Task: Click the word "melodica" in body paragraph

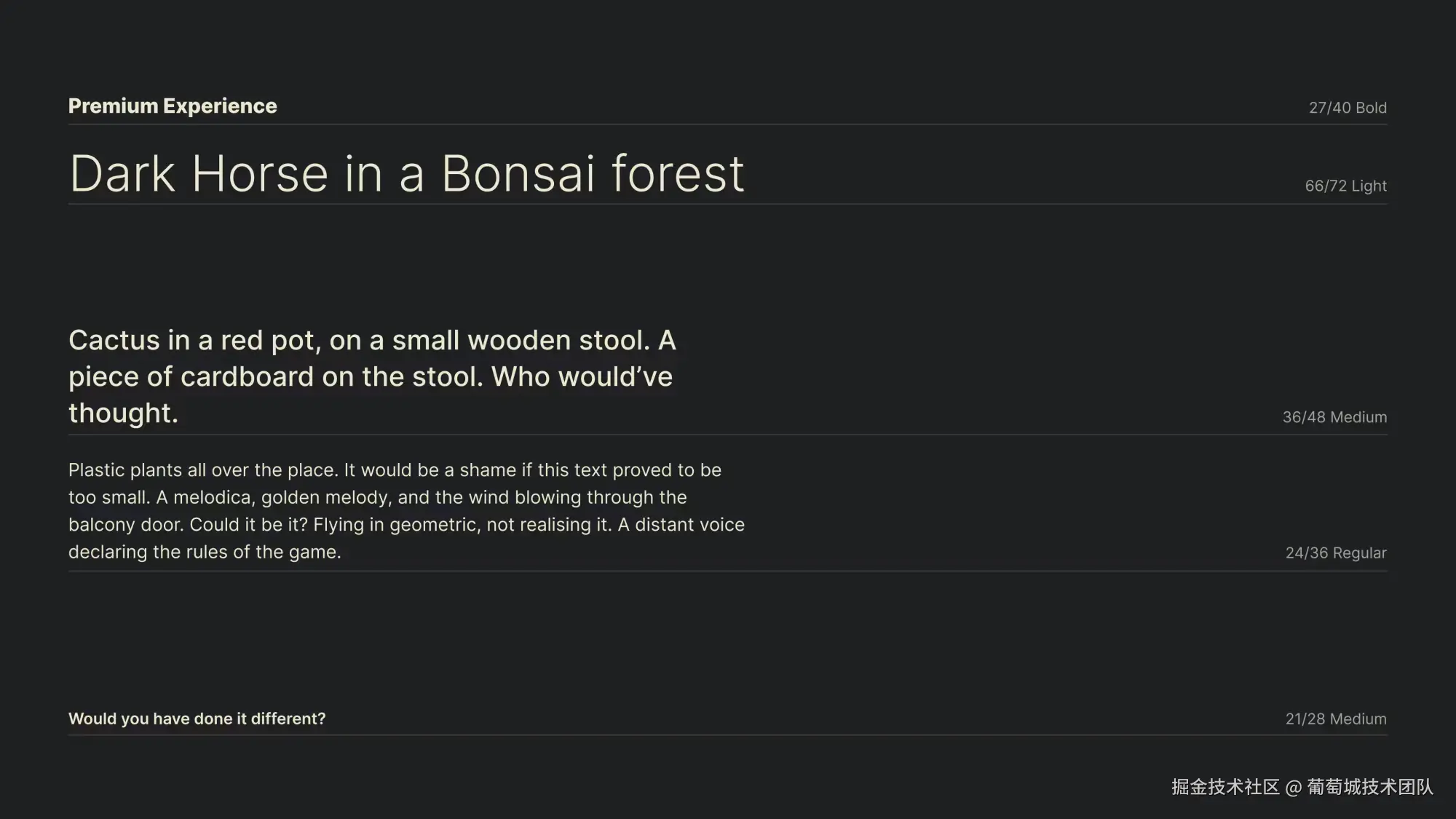Action: (x=212, y=498)
